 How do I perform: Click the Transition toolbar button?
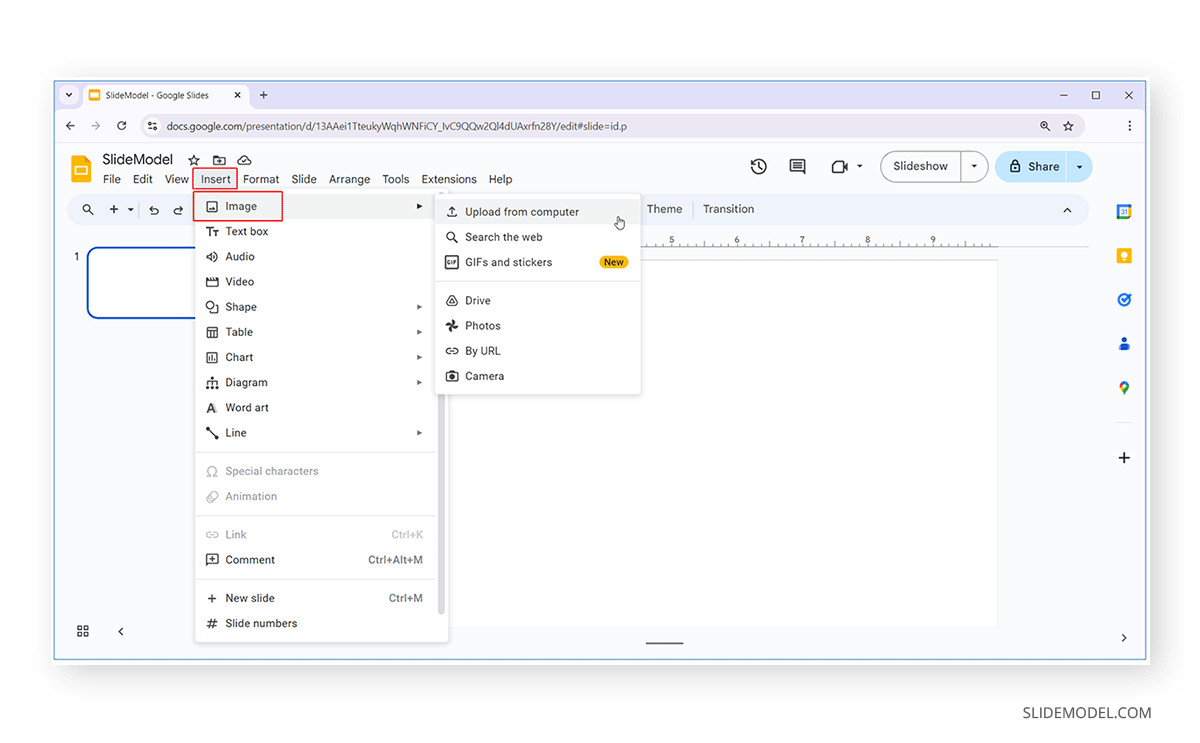[728, 209]
